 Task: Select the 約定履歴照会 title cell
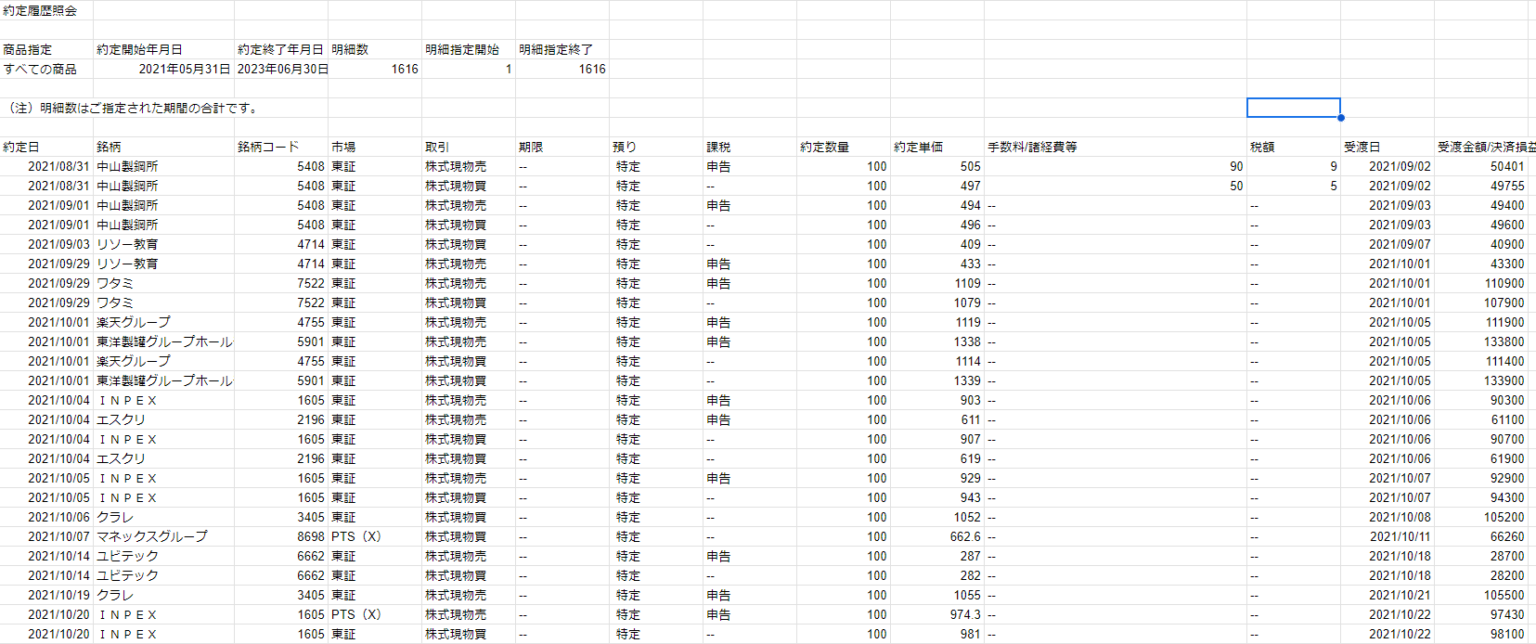coord(46,10)
